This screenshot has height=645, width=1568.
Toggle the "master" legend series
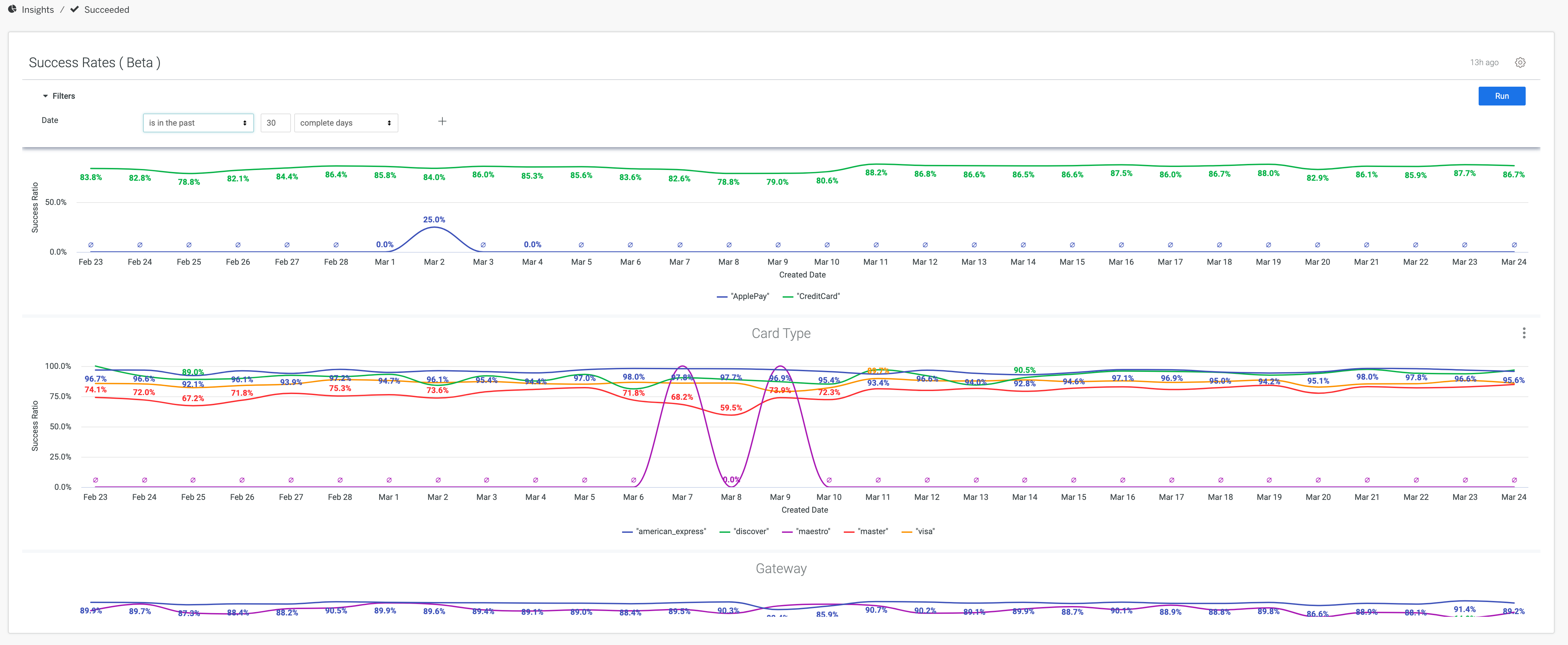pos(866,531)
